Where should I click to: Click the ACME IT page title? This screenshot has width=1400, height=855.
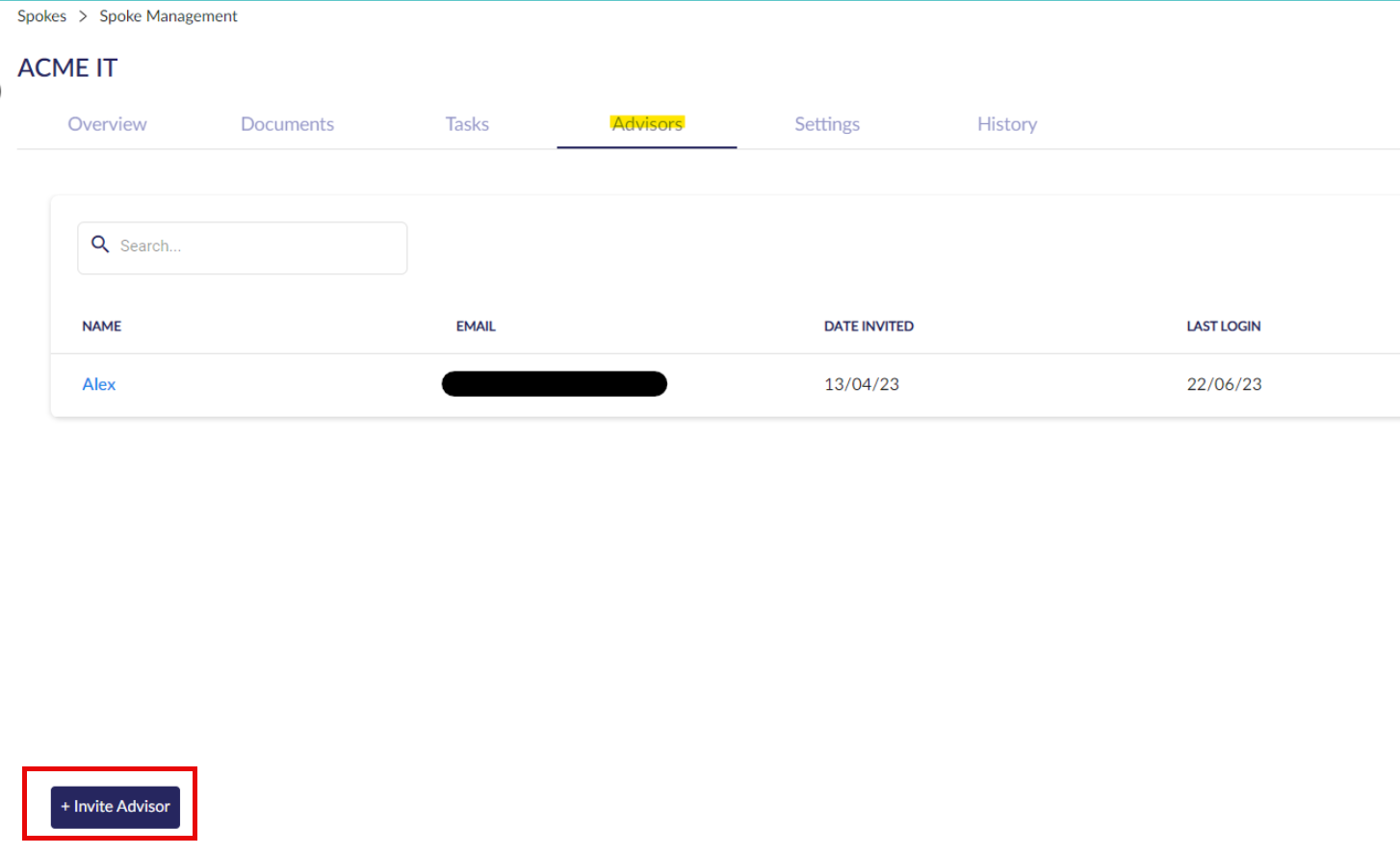(x=67, y=68)
